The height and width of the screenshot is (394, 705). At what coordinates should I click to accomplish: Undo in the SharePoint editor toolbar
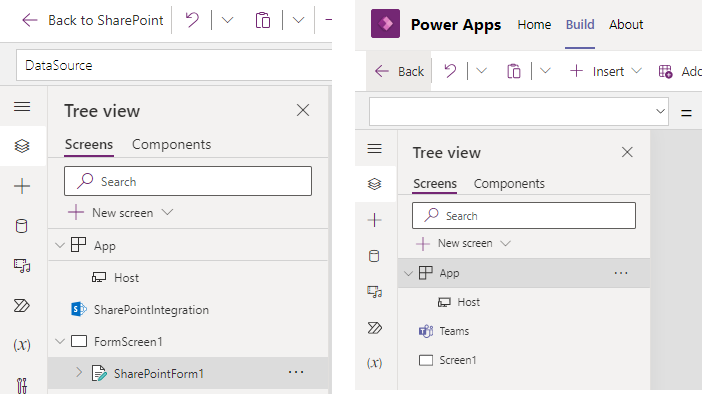pos(192,20)
